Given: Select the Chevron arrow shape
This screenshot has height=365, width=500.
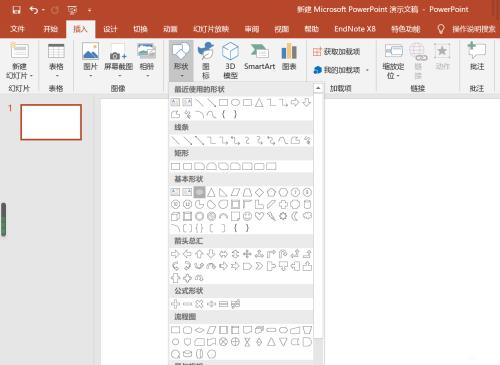Looking at the screenshot, I should tap(259, 266).
